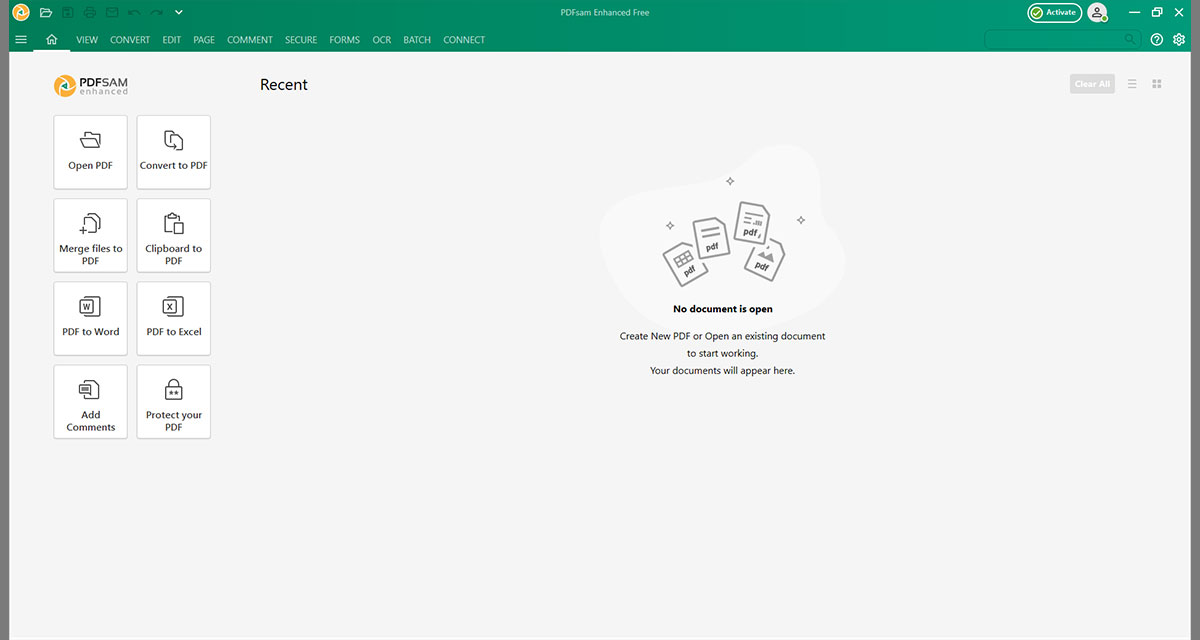Select Merge files to PDF
The width and height of the screenshot is (1200, 640).
90,235
